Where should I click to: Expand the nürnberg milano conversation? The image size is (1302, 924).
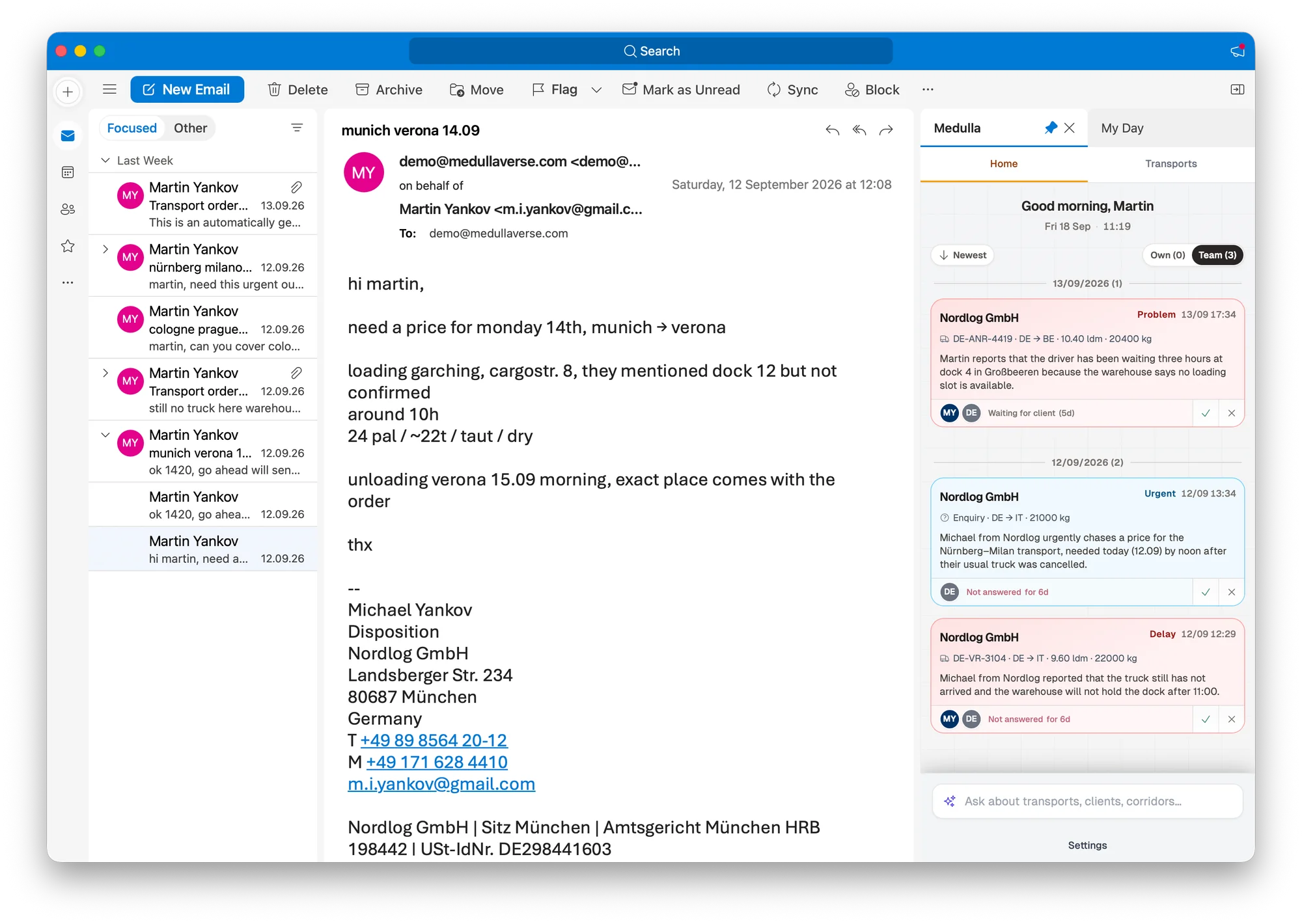click(x=105, y=249)
